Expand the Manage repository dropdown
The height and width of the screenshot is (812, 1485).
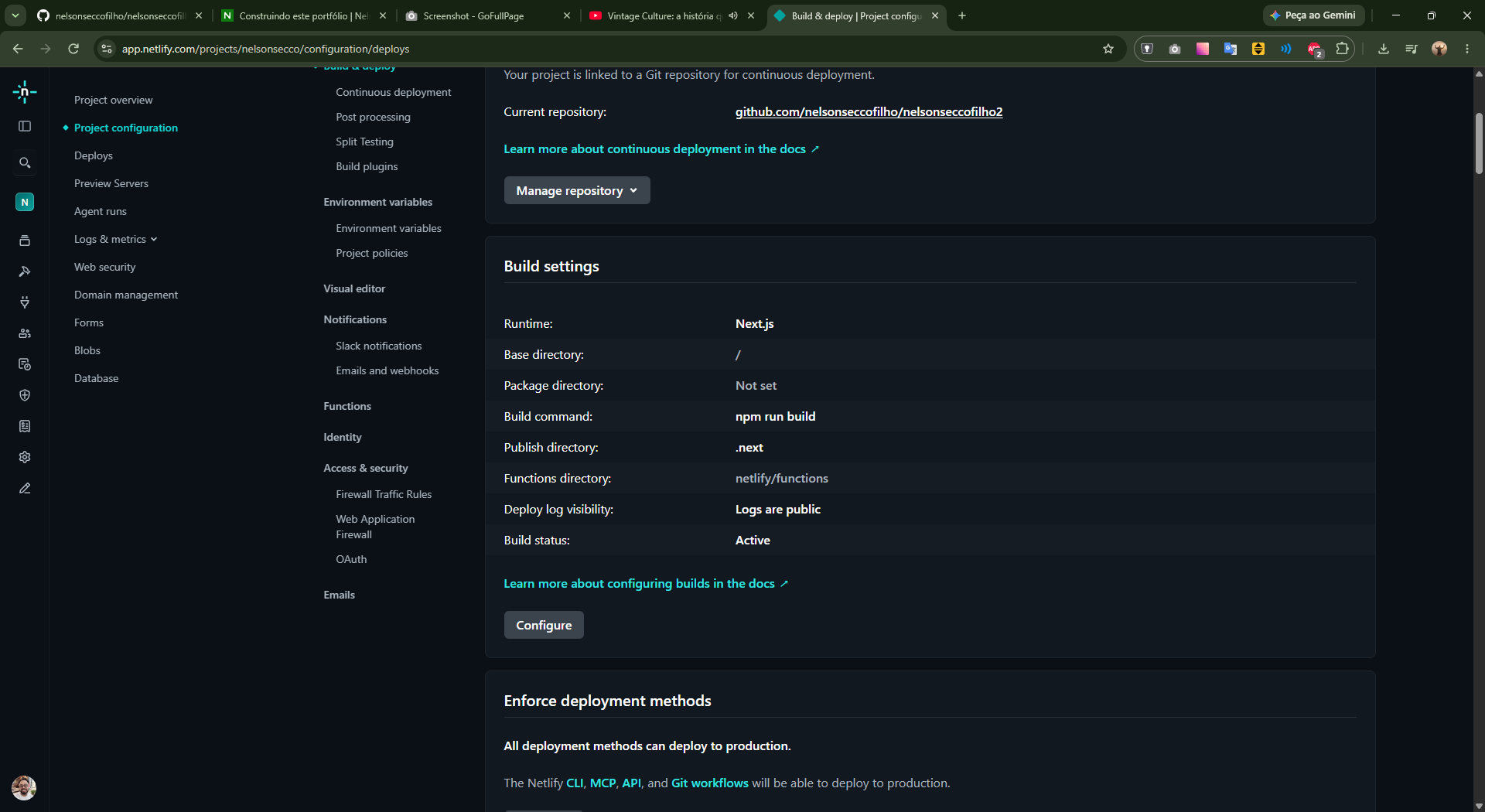click(x=577, y=190)
